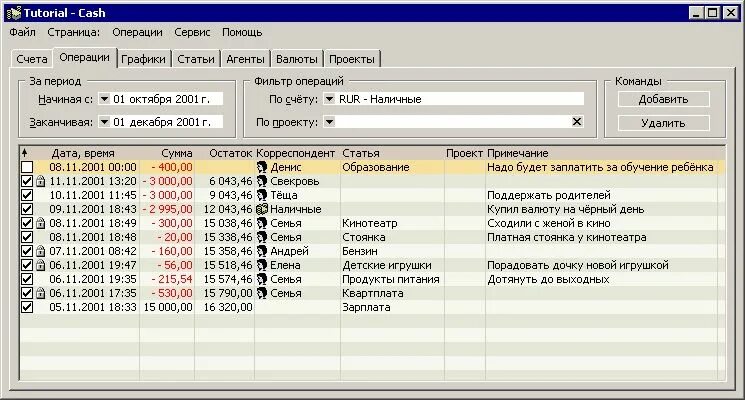Check the box for 08.11.2001 00:00 operation
Viewport: 745px width, 400px height.
click(x=27, y=167)
